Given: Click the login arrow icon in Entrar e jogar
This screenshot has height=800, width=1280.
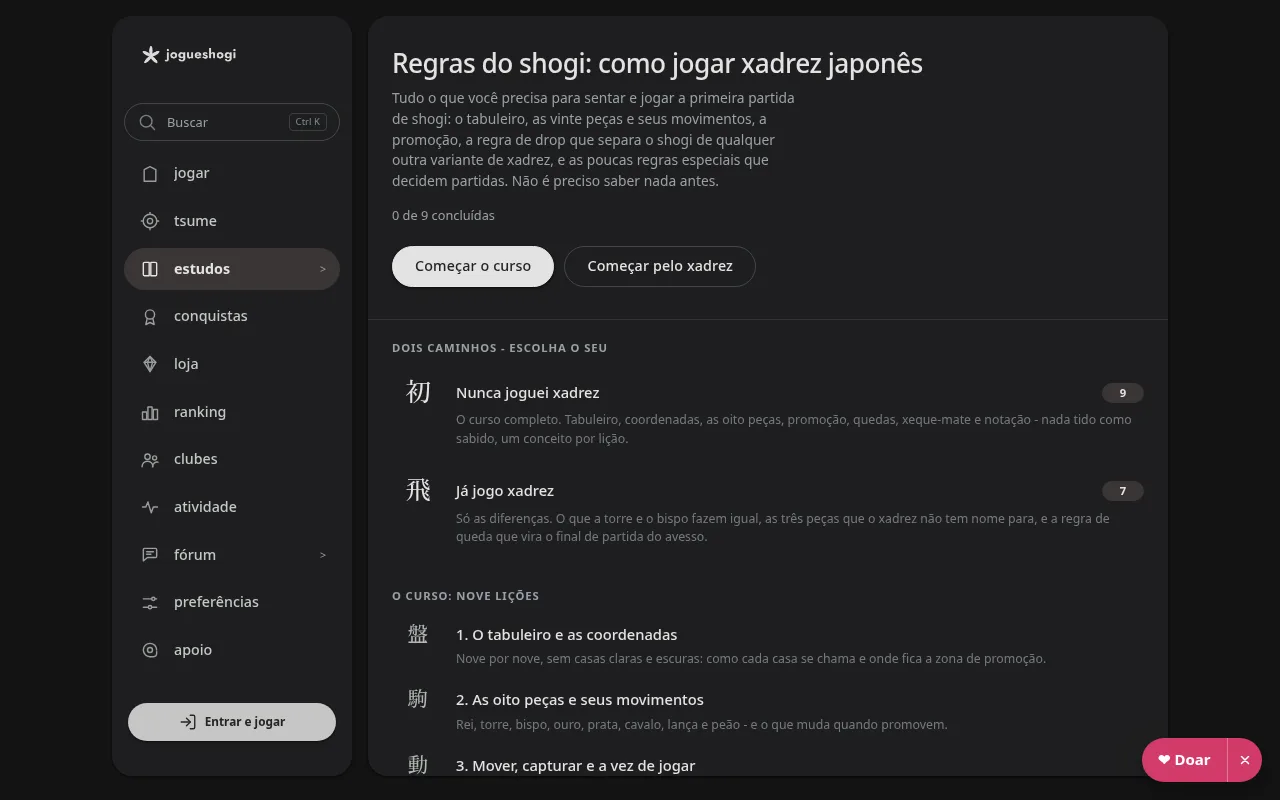Looking at the screenshot, I should click(188, 722).
